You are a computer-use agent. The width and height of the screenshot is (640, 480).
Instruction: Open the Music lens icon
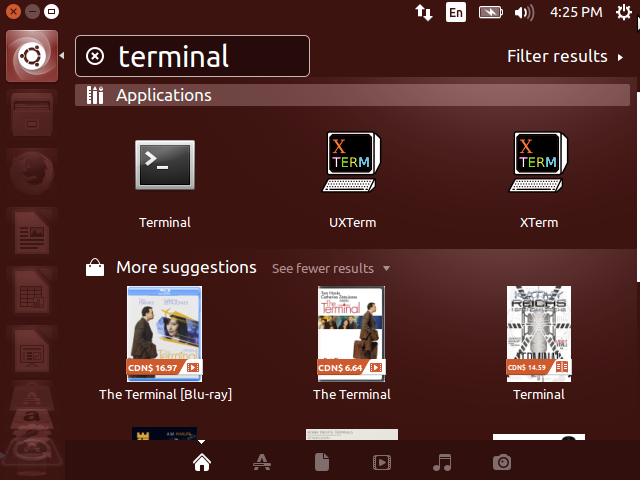click(x=442, y=462)
